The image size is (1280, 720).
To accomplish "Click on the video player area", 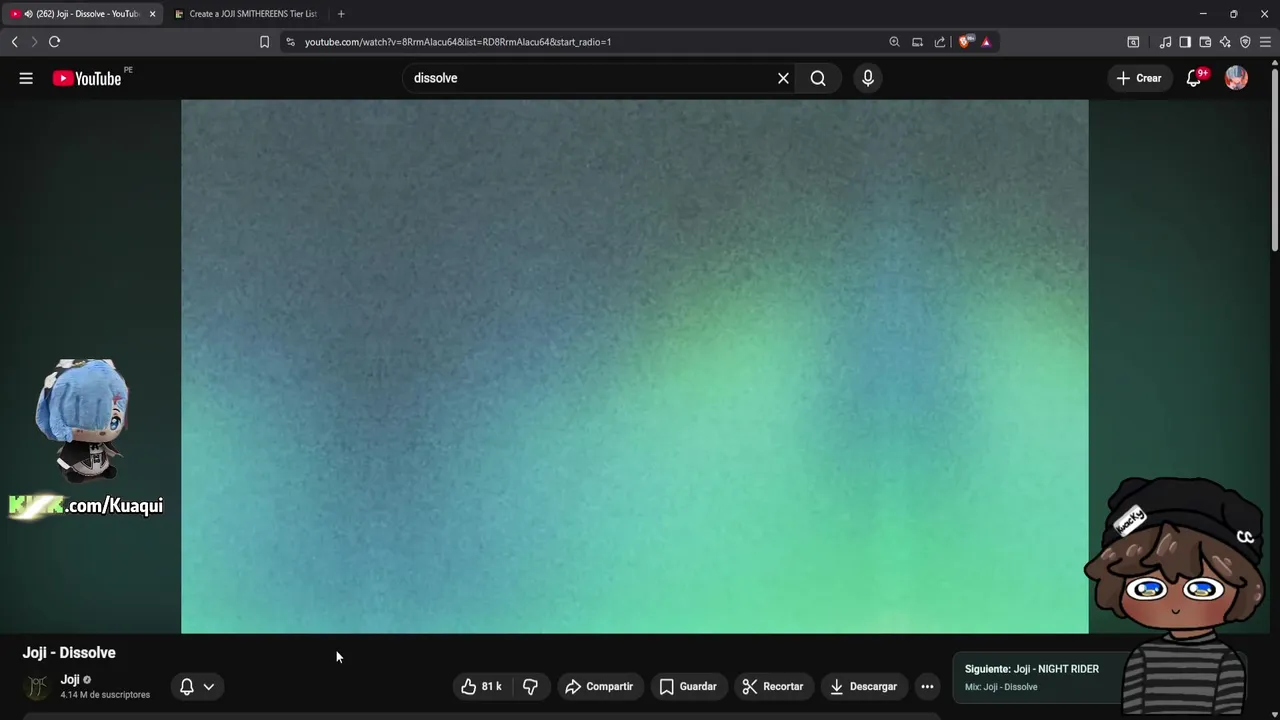I will tap(634, 366).
